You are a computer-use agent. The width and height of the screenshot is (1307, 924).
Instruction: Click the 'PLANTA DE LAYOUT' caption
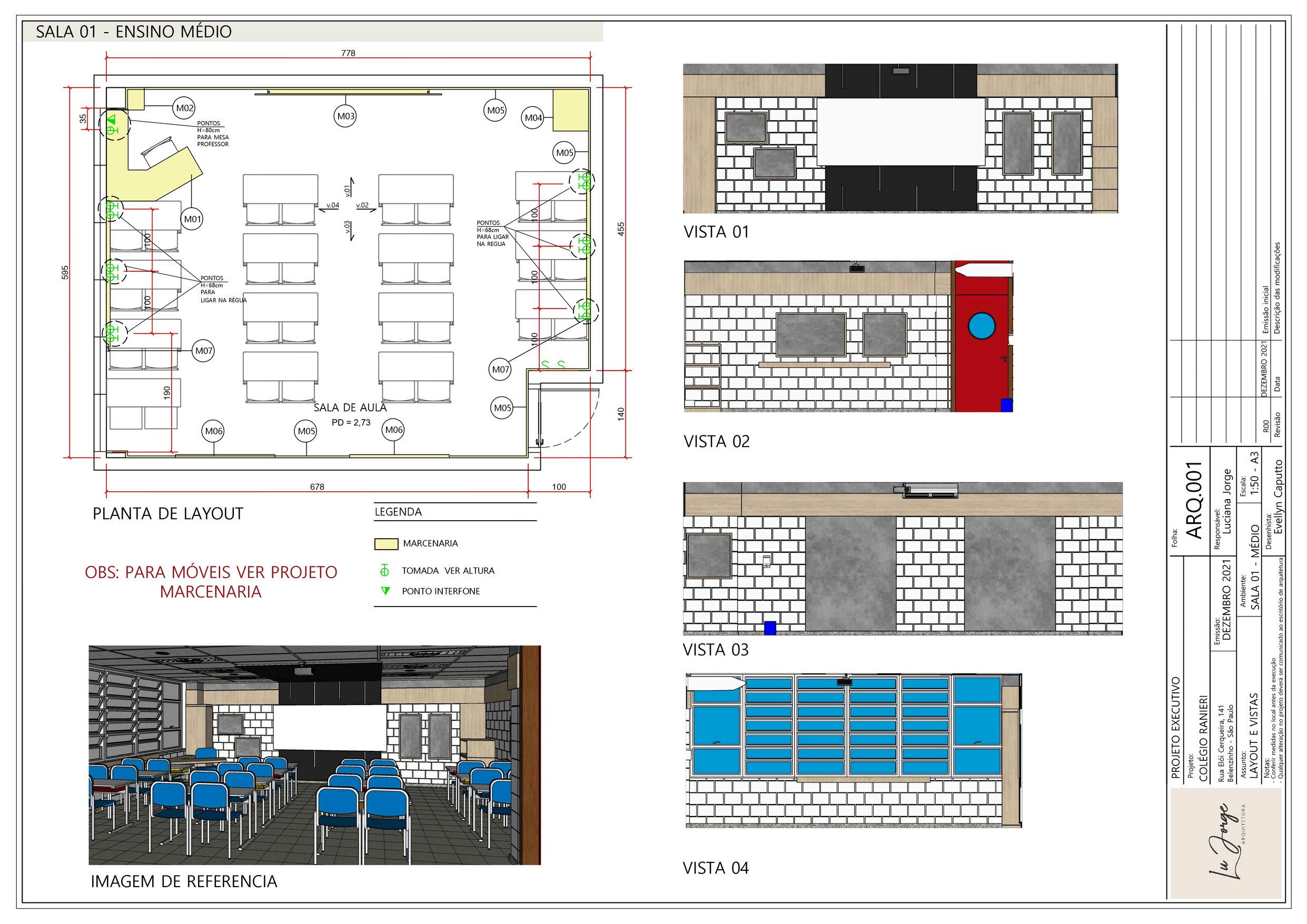click(x=168, y=513)
